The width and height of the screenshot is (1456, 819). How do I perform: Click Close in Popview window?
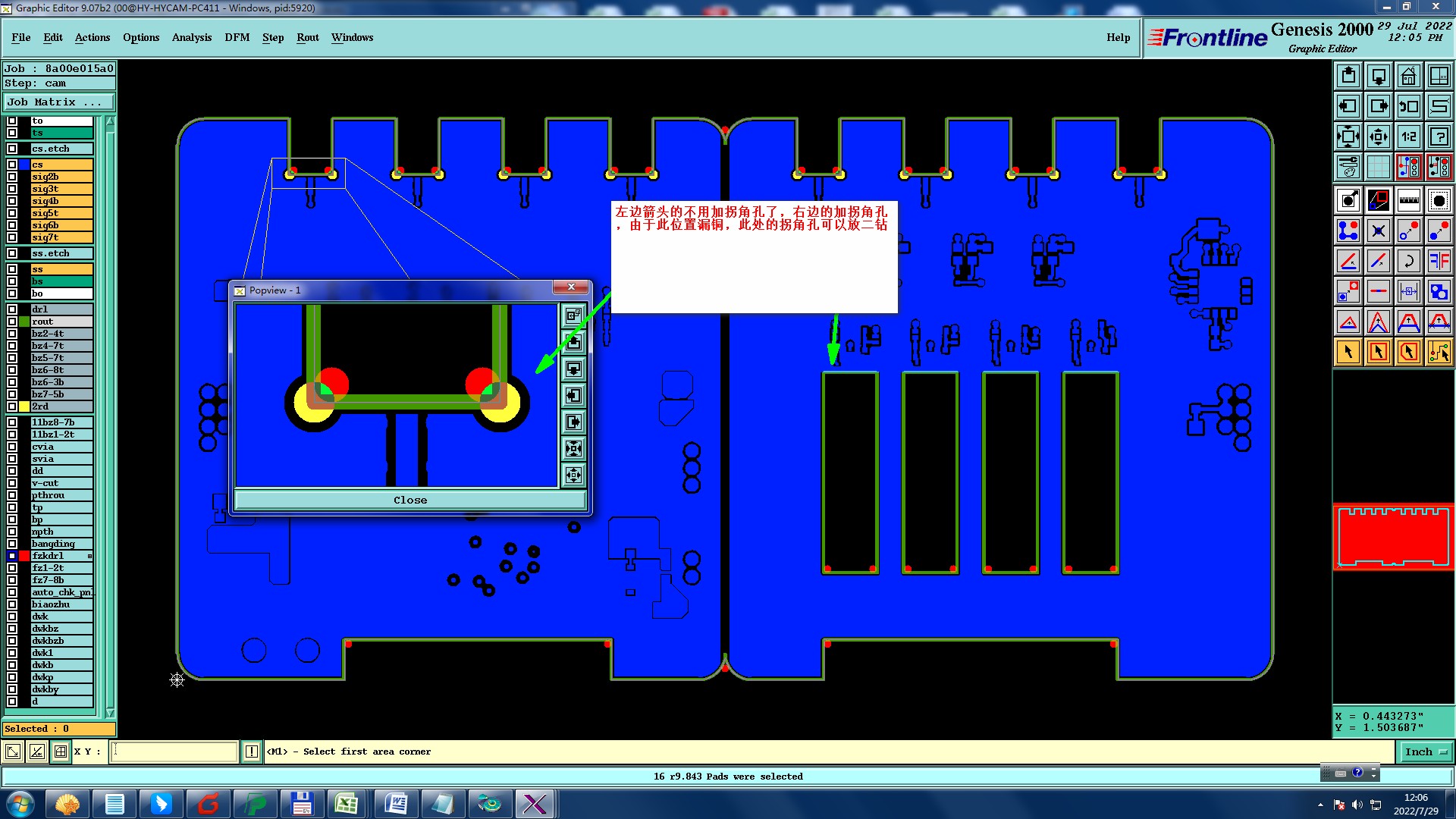click(410, 500)
